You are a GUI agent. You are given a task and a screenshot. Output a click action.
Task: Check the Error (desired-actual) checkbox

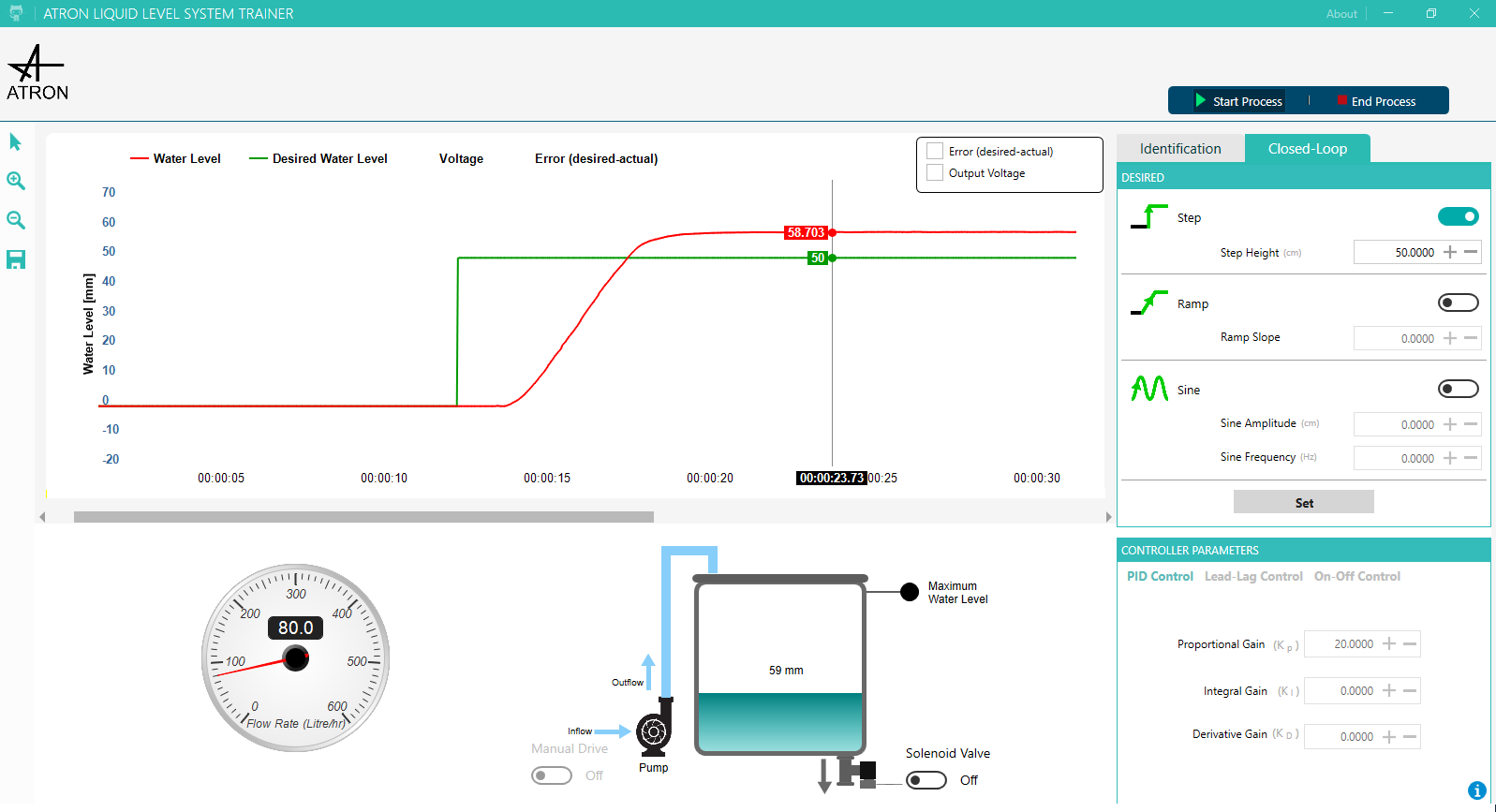935,151
